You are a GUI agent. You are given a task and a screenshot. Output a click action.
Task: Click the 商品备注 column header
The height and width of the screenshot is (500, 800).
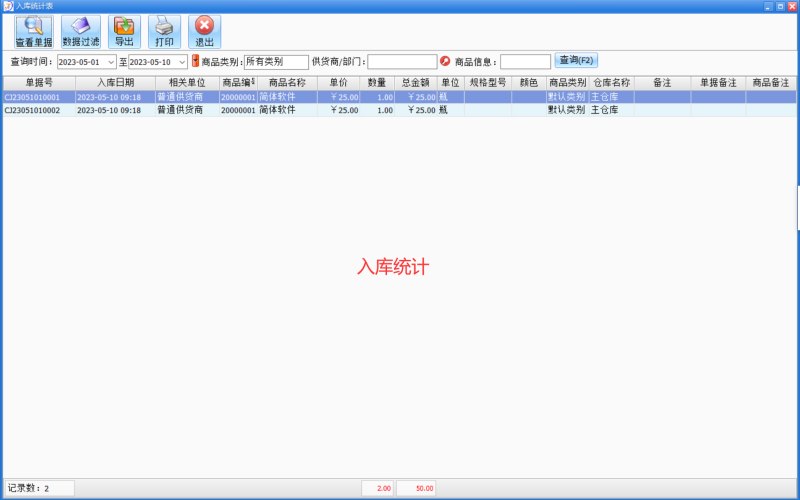coord(770,83)
